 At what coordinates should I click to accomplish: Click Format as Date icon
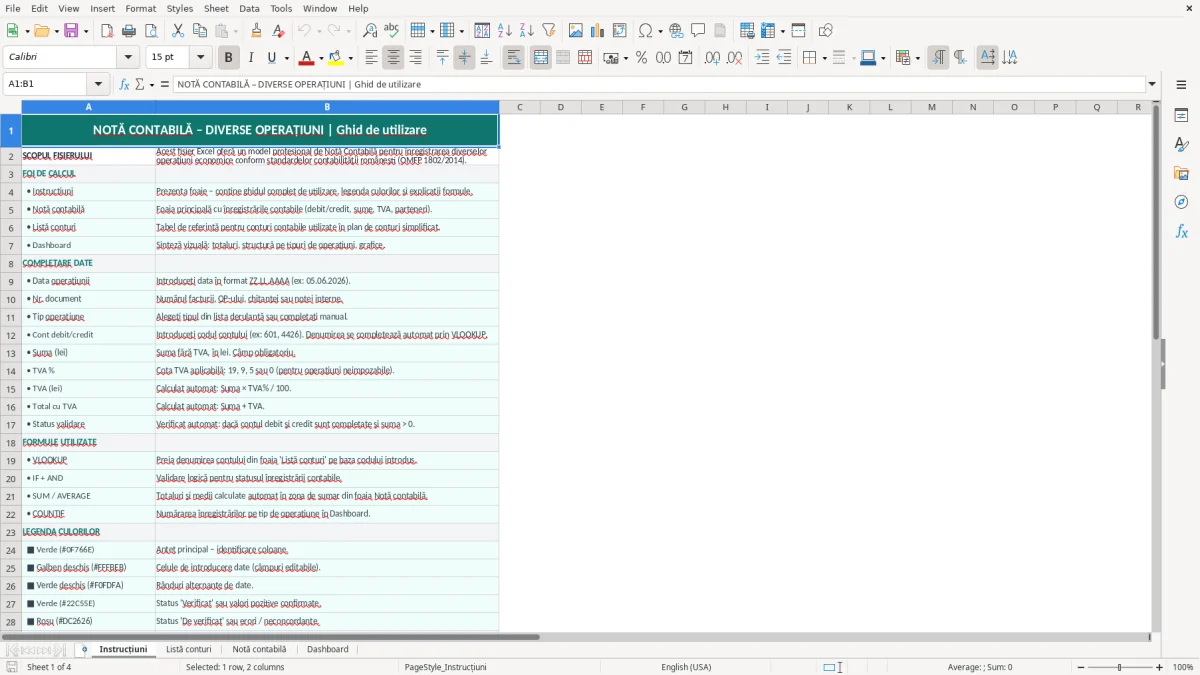(x=685, y=58)
